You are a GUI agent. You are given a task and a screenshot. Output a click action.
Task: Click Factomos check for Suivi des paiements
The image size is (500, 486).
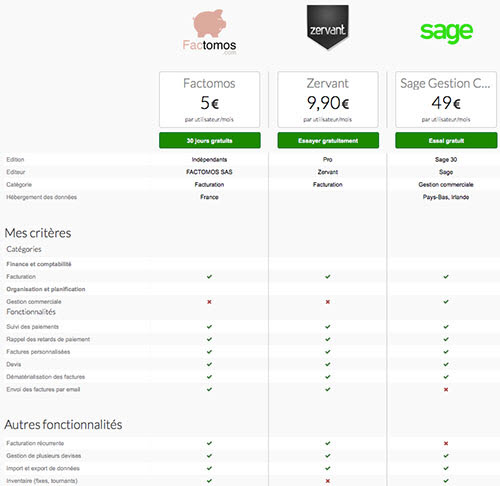coord(209,327)
